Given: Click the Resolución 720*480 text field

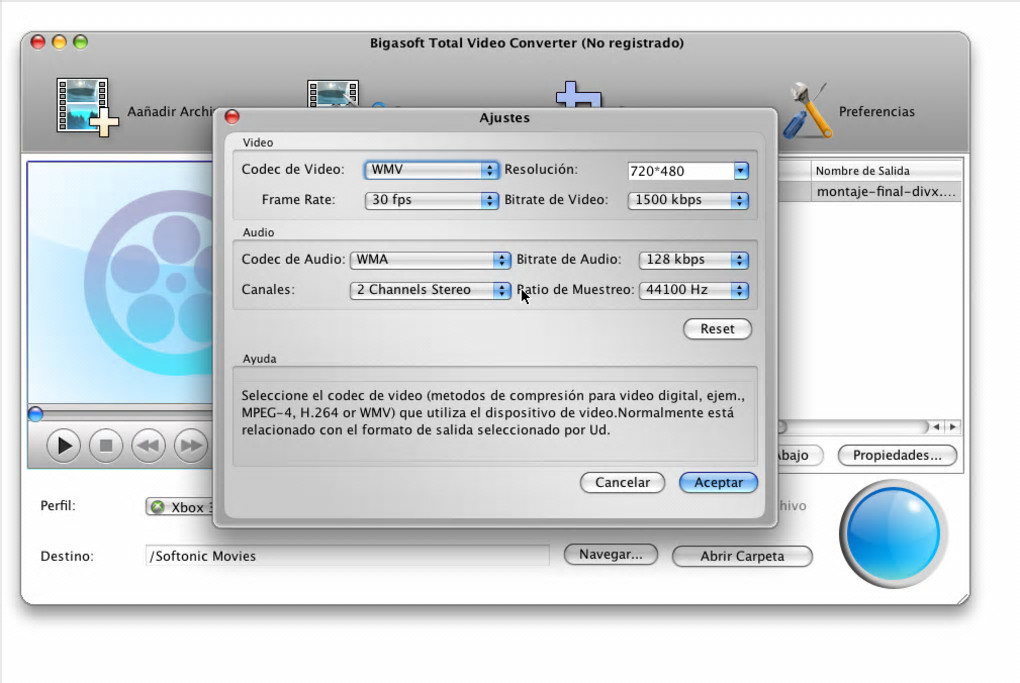Looking at the screenshot, I should coord(681,171).
